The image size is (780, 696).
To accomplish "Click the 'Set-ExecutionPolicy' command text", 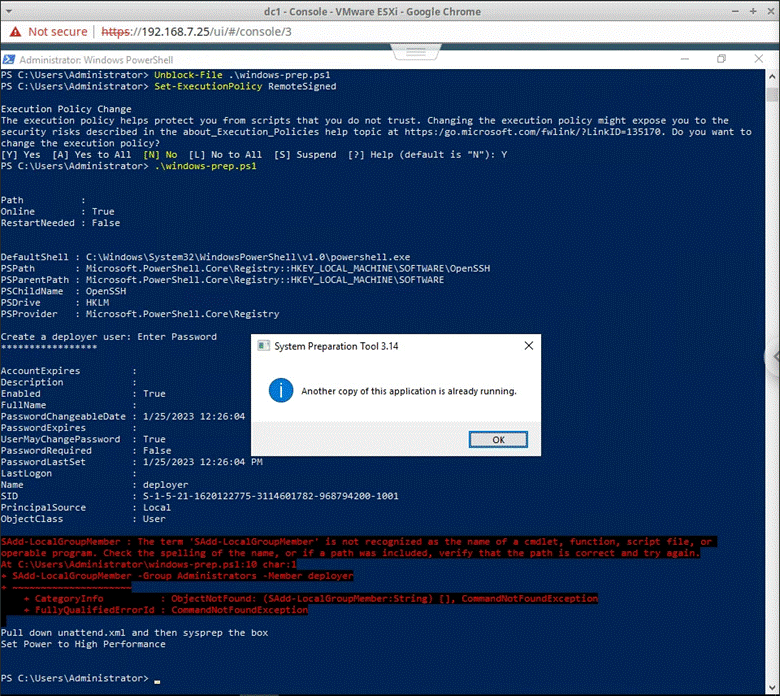I will tap(208, 86).
